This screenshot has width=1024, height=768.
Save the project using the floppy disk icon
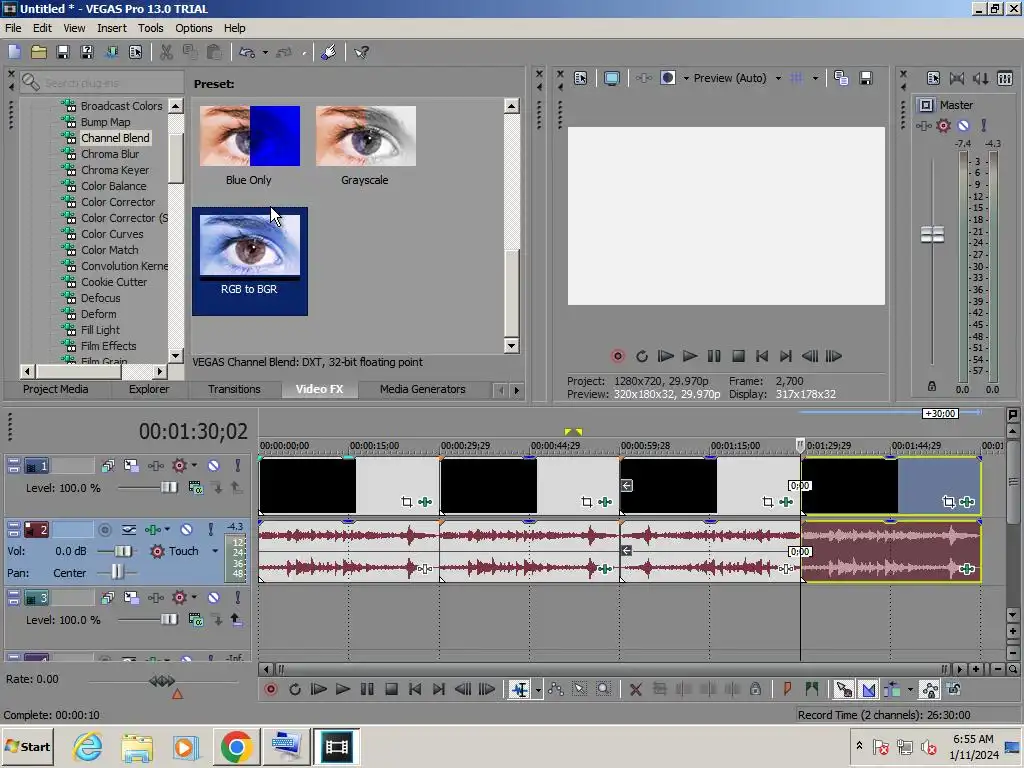click(63, 52)
